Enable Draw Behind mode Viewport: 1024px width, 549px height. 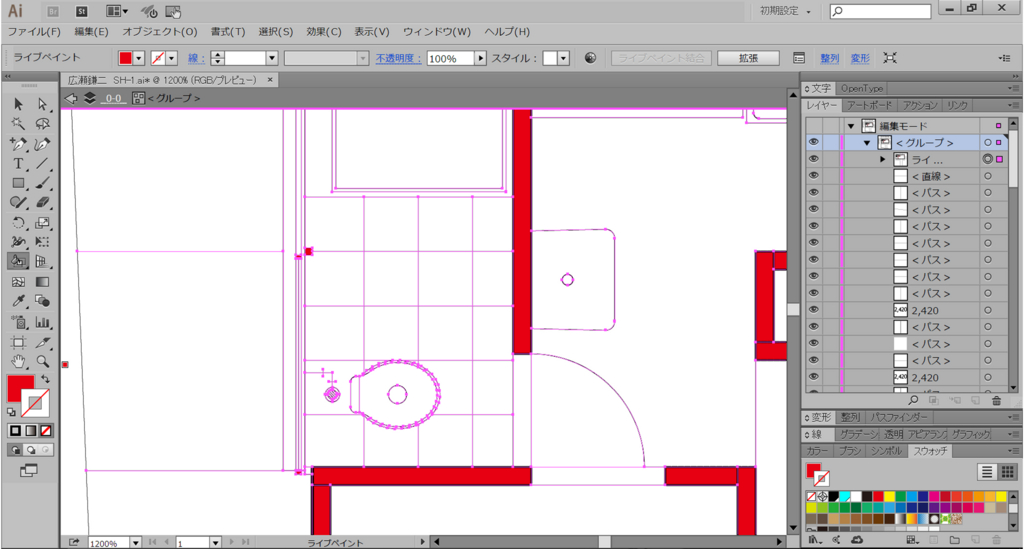point(31,450)
